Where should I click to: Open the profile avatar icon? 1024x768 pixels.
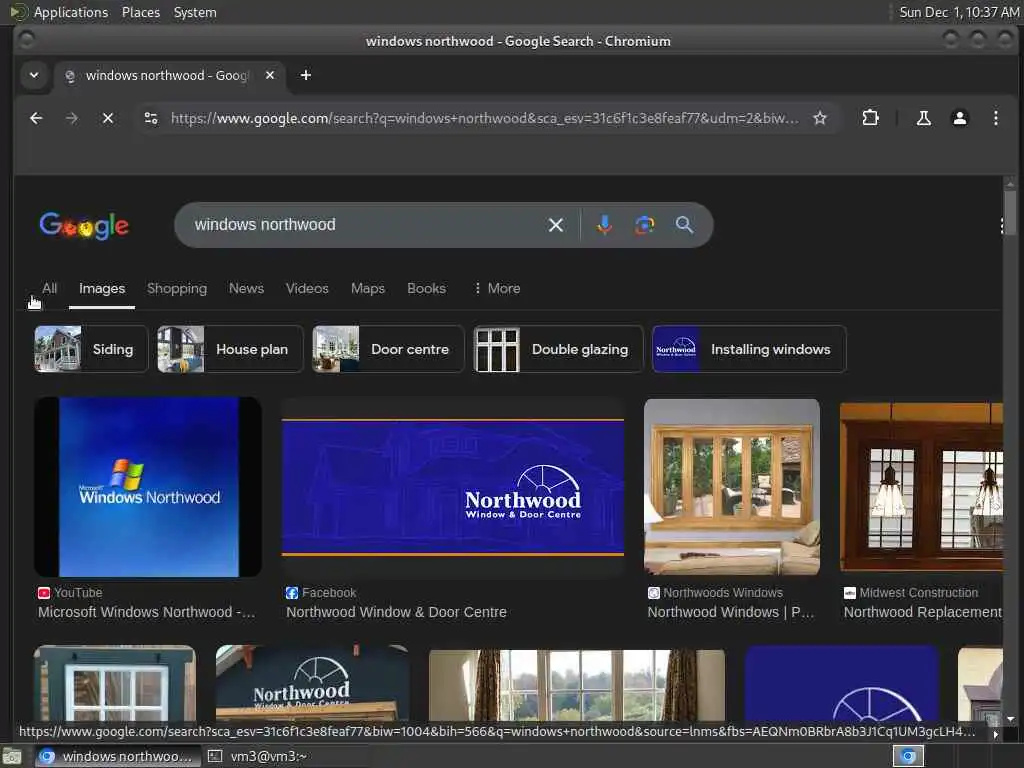[959, 118]
